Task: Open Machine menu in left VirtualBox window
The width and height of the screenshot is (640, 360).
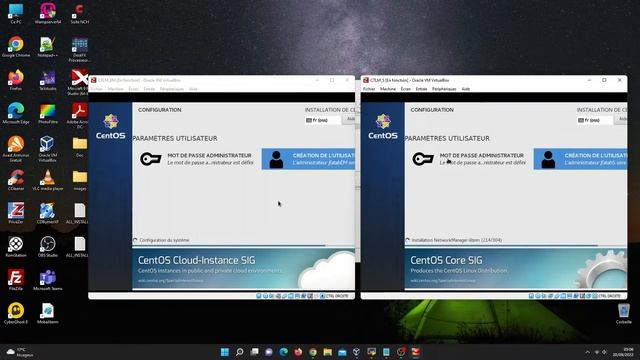Action: [x=116, y=89]
